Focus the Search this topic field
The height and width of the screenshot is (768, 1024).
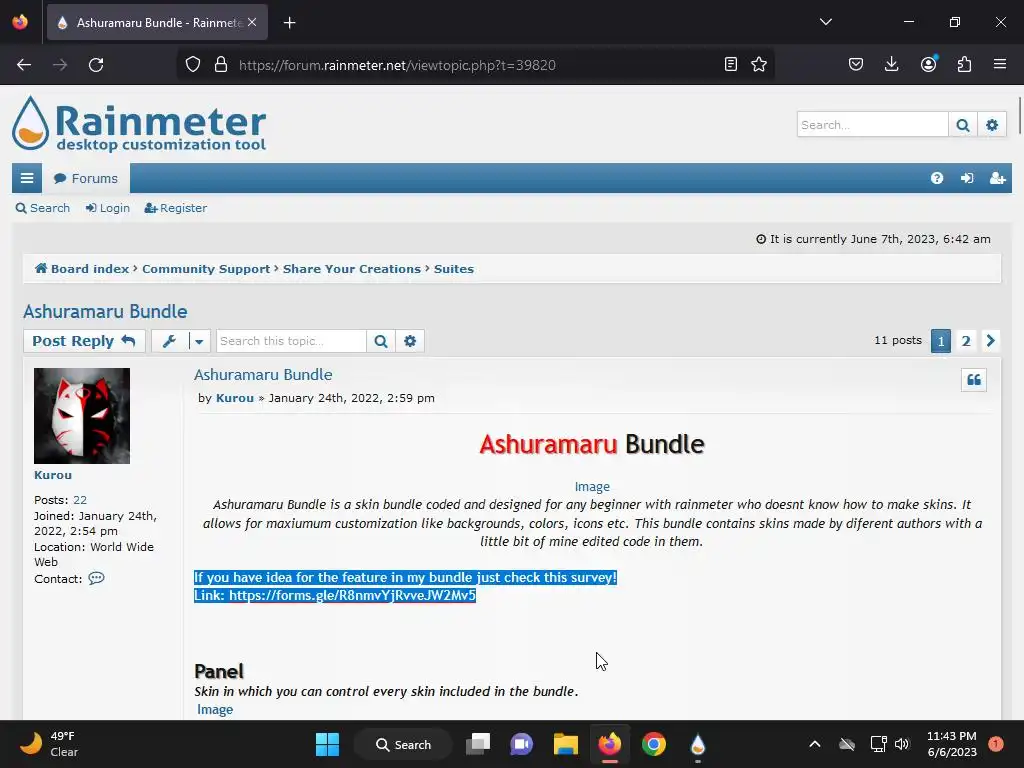(291, 341)
